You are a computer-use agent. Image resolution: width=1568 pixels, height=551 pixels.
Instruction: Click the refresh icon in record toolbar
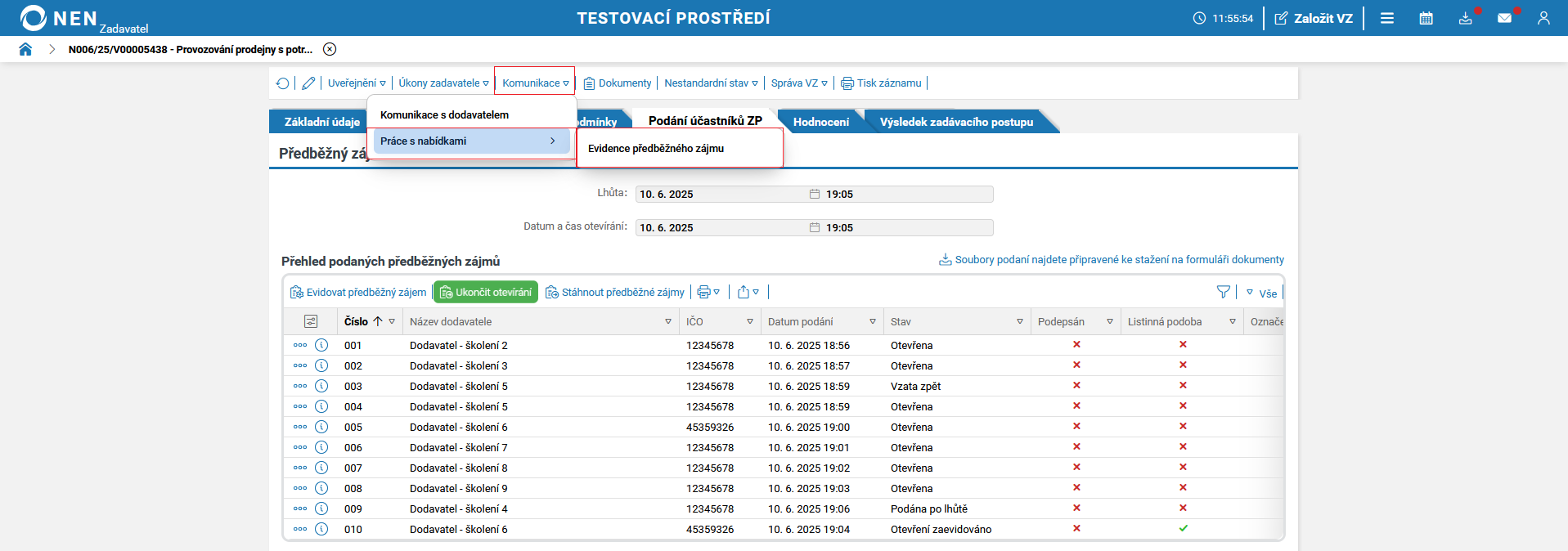click(283, 83)
